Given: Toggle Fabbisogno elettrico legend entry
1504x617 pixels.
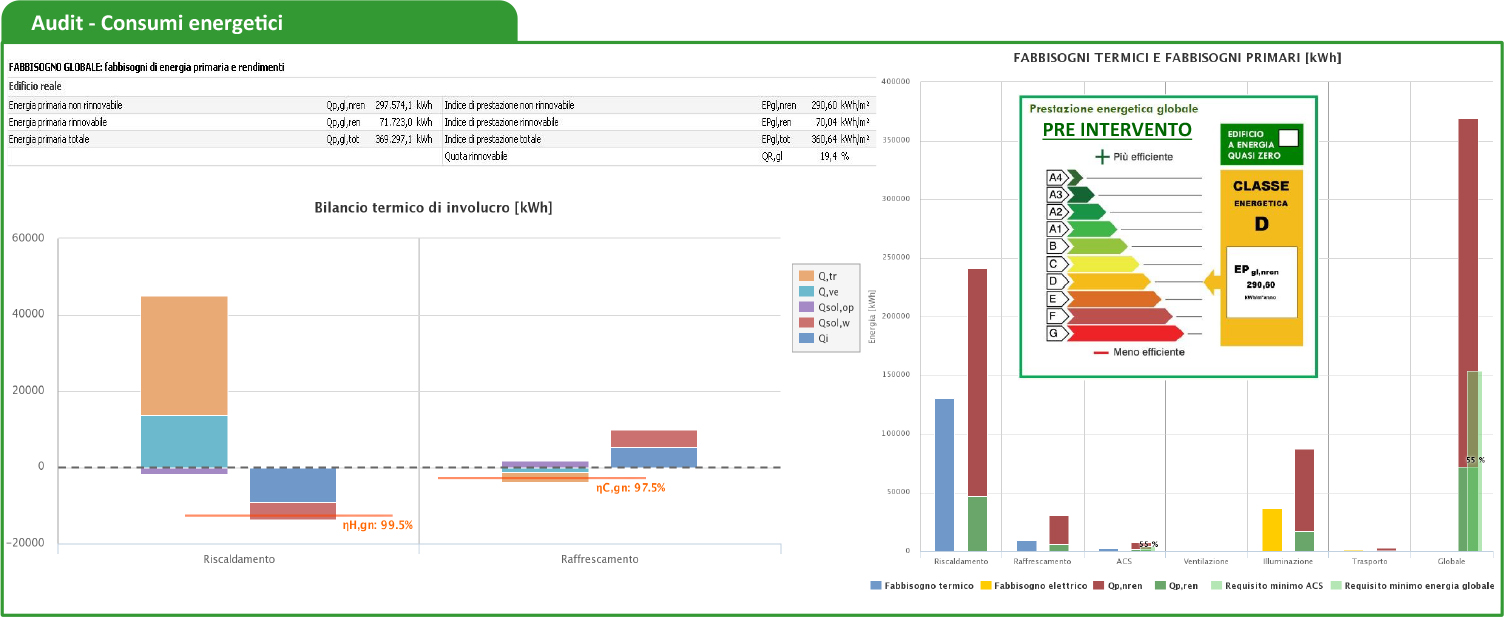Looking at the screenshot, I should coord(1034,585).
